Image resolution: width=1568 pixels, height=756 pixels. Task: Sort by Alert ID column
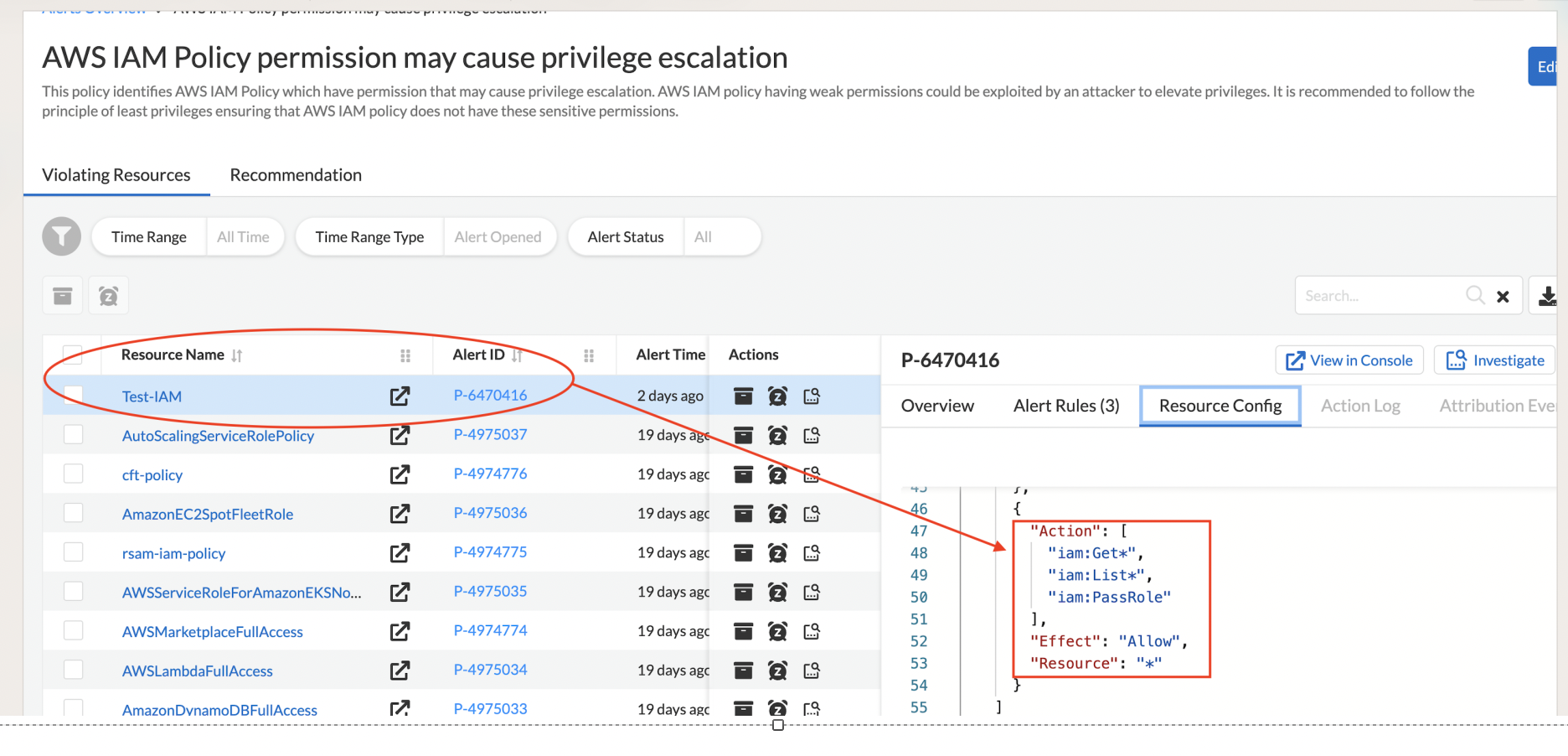517,355
